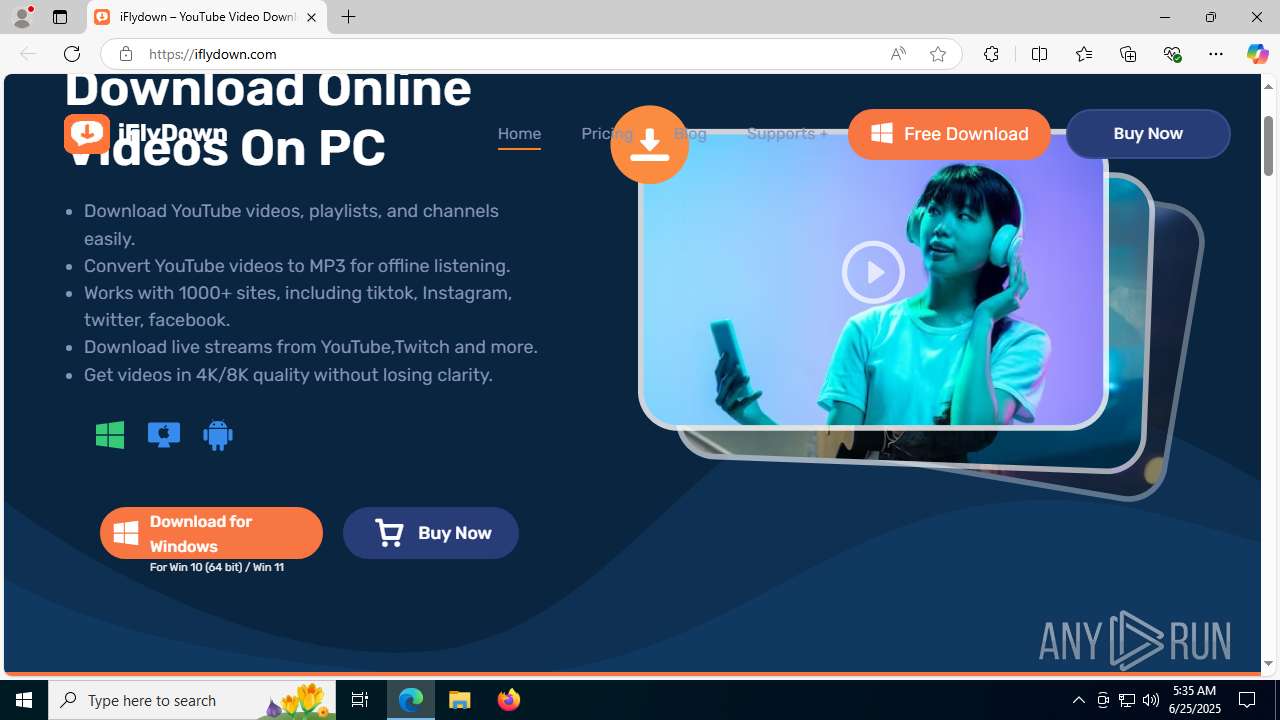Select the blue Android platform icon
The height and width of the screenshot is (720, 1280).
click(x=218, y=435)
